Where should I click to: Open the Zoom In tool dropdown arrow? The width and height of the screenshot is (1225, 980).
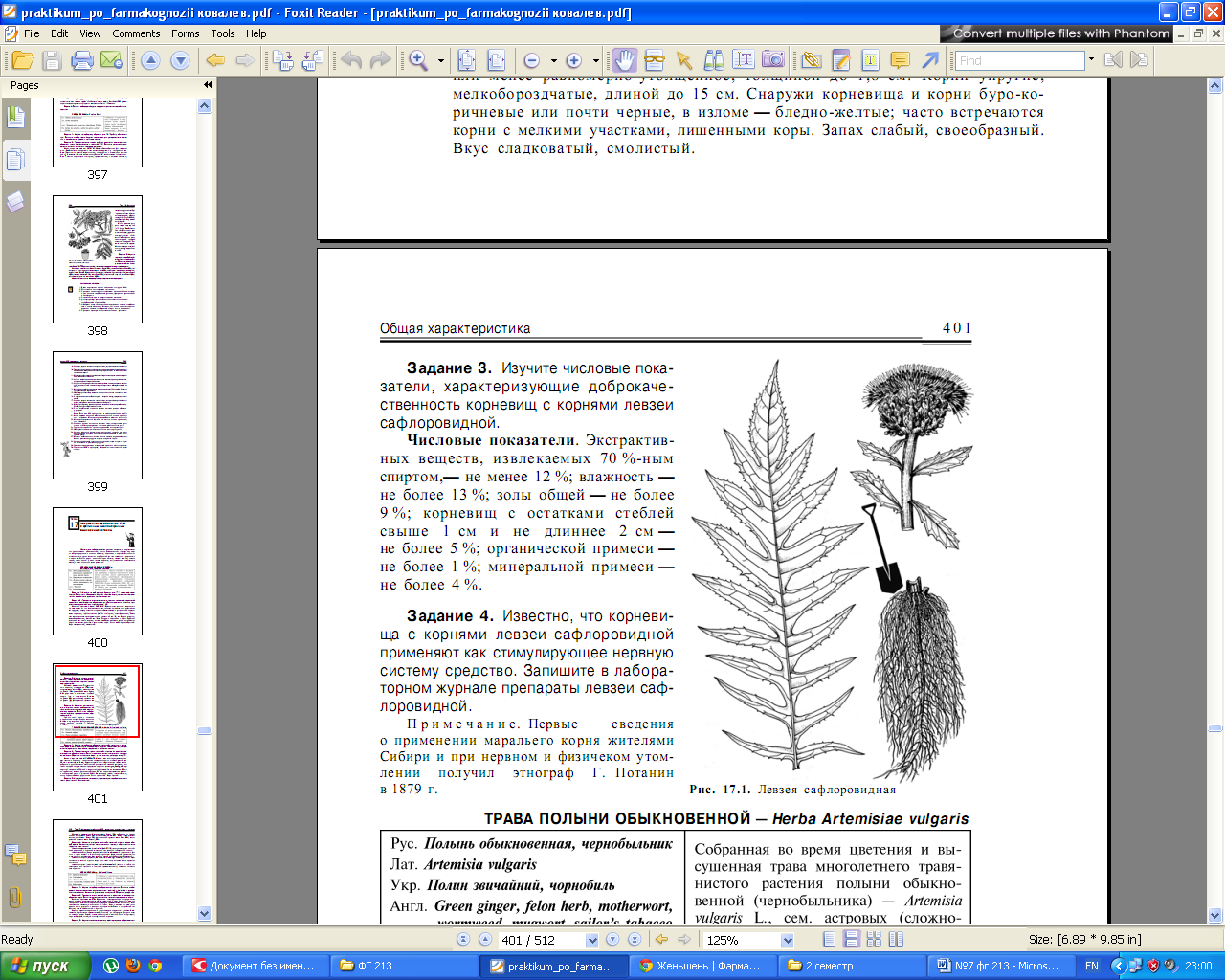[441, 60]
